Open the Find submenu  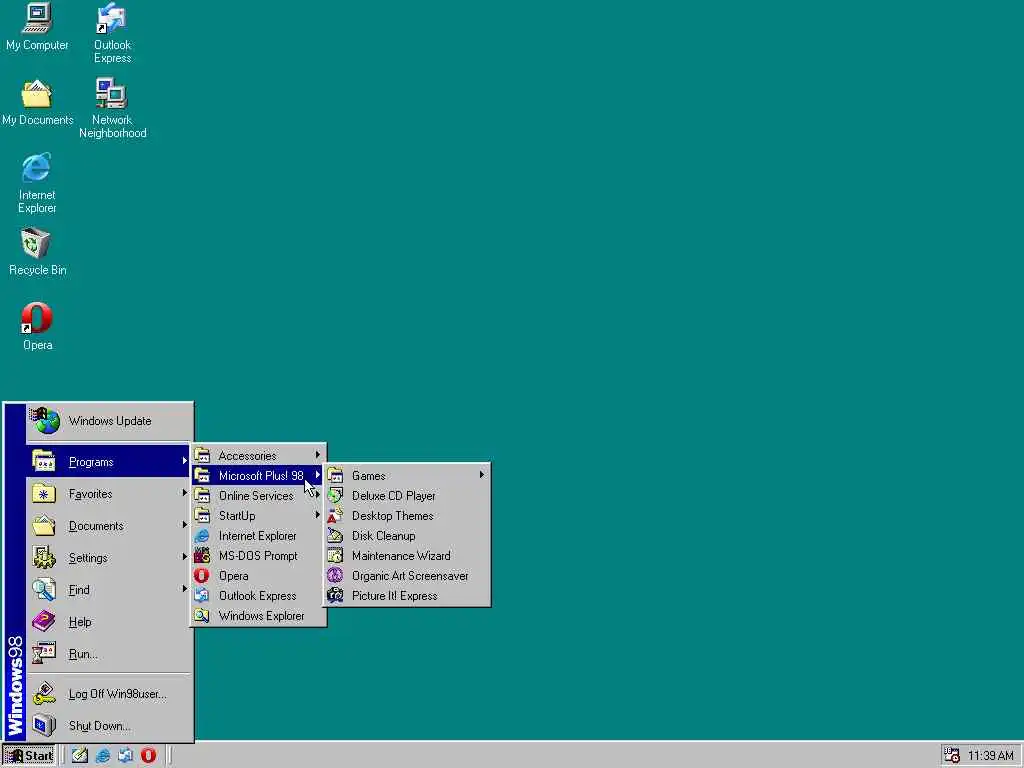tap(110, 590)
